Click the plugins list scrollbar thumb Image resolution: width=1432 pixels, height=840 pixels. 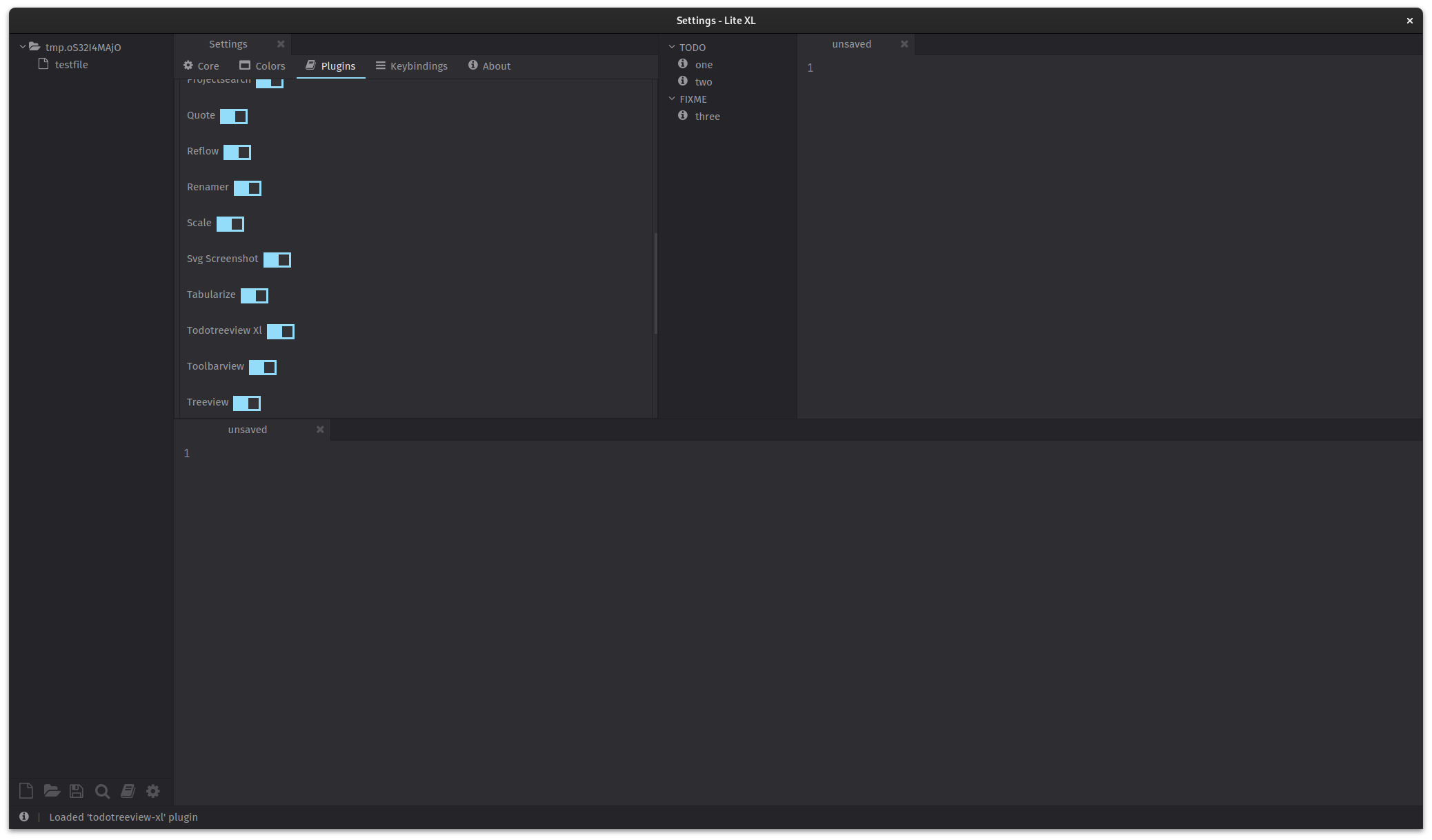655,283
